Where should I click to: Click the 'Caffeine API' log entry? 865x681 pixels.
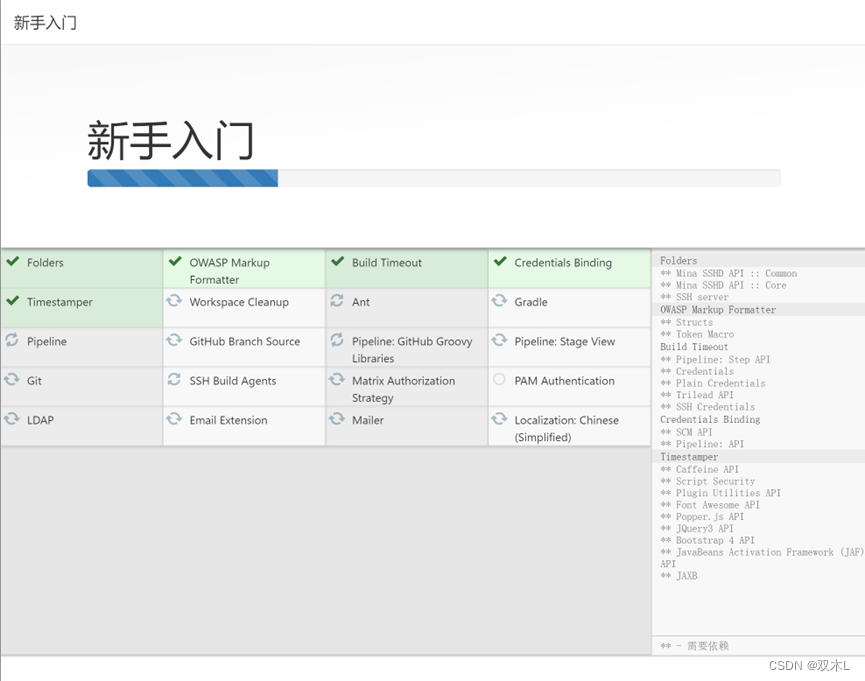click(700, 469)
